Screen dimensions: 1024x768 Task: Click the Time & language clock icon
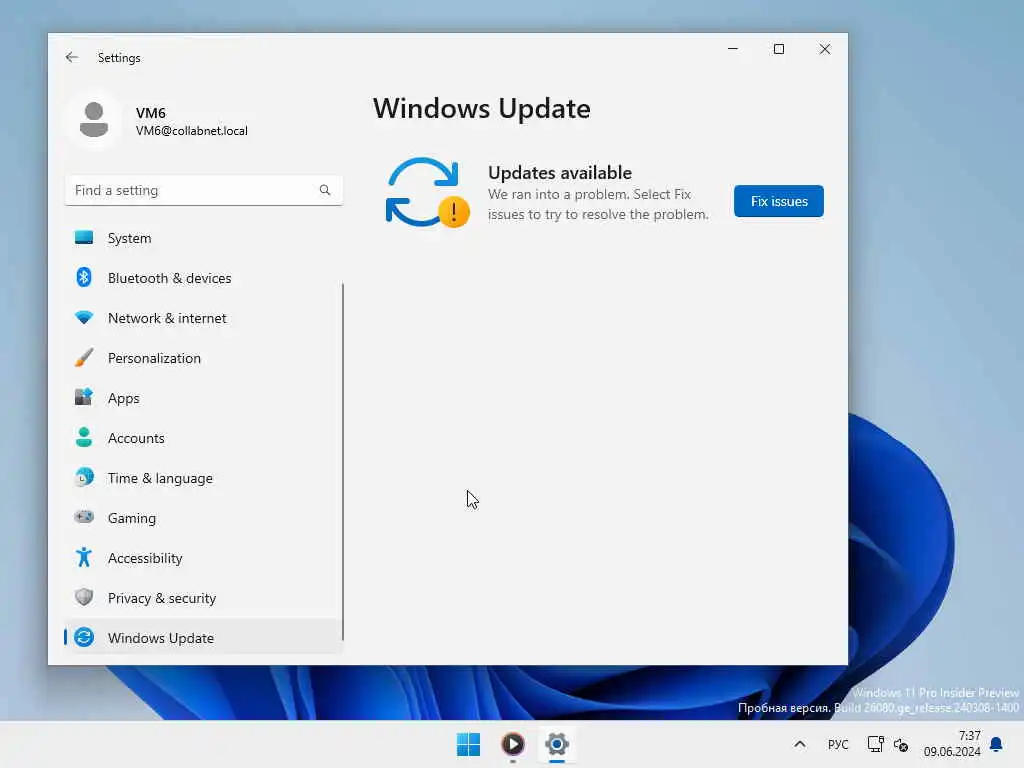coord(84,478)
